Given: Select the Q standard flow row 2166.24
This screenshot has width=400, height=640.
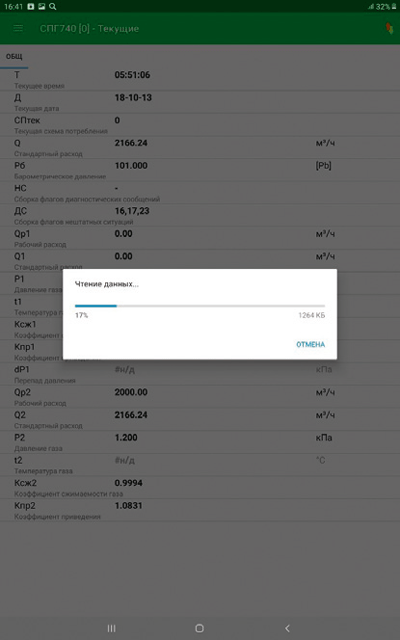Looking at the screenshot, I should [200, 147].
